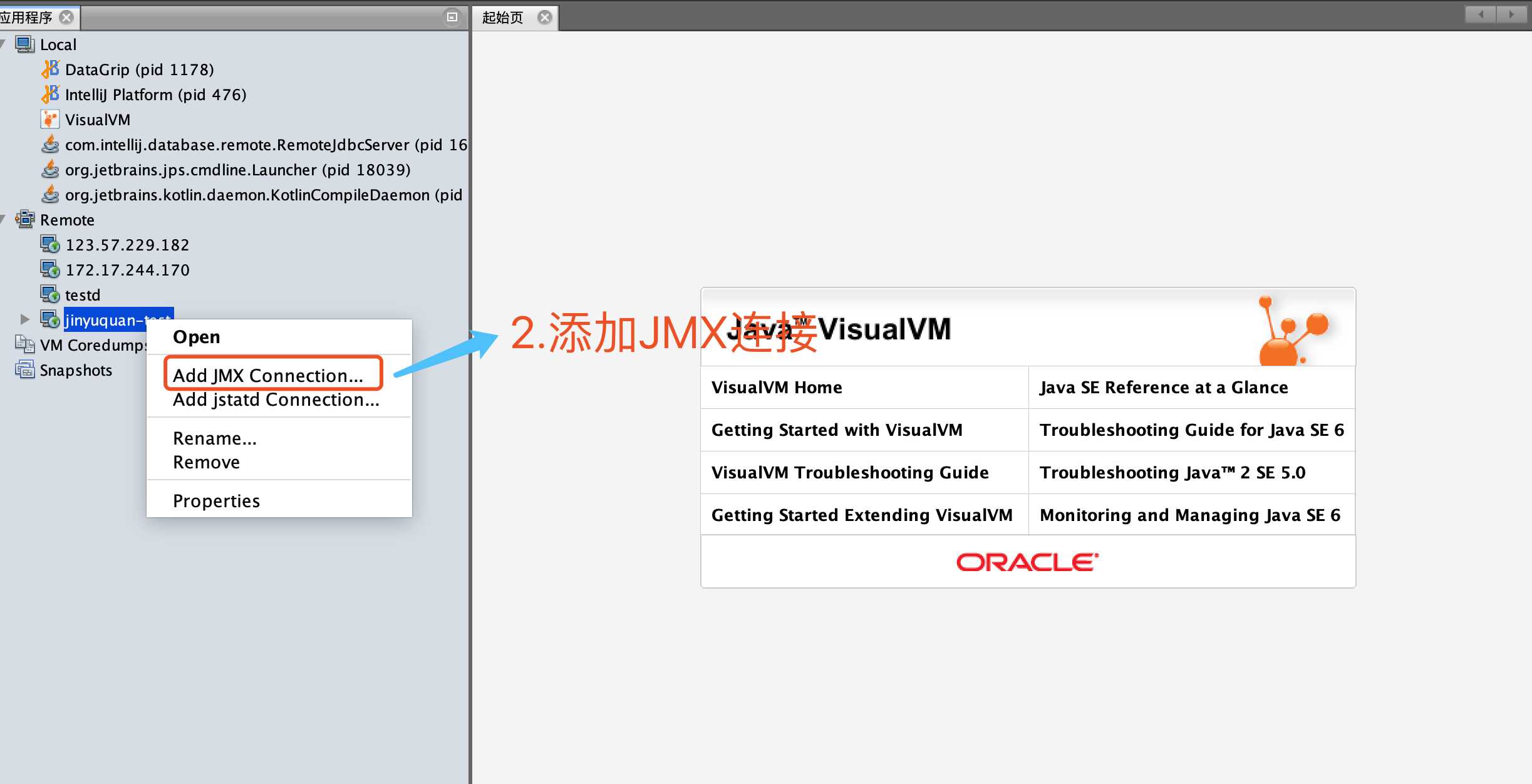This screenshot has width=1532, height=784.
Task: Open Getting Started with VisualVM link
Action: point(837,430)
